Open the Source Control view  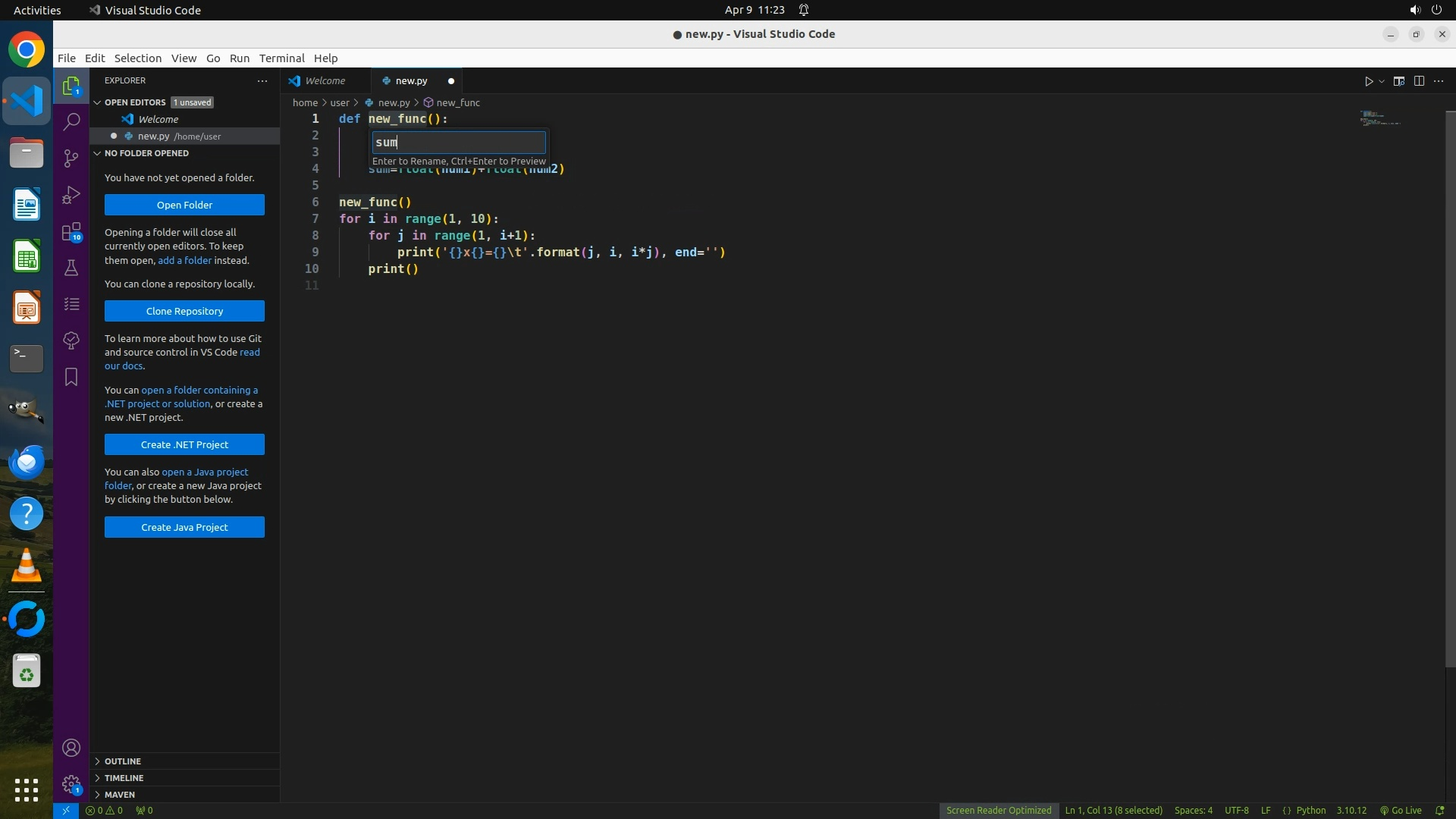[71, 158]
